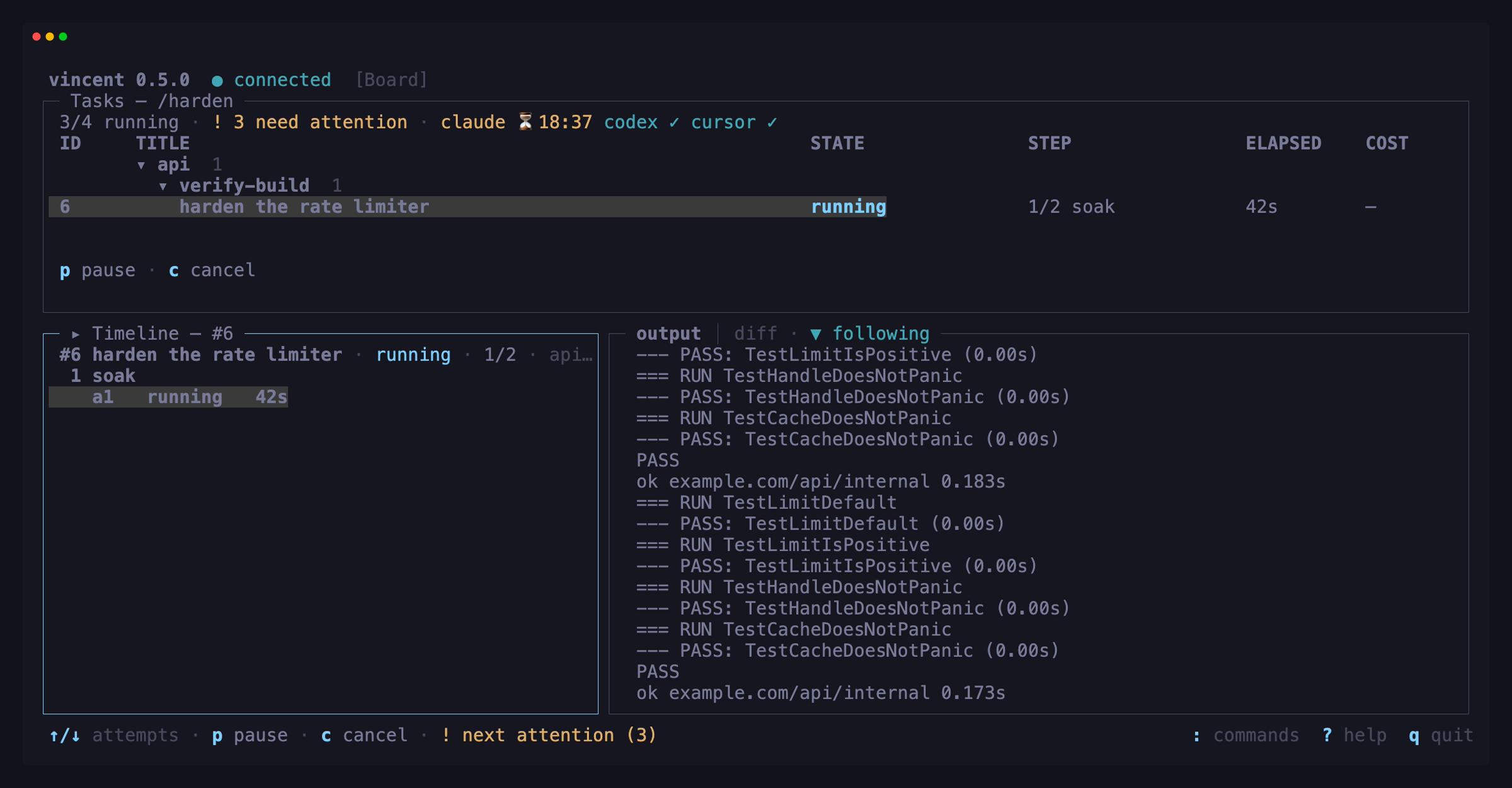Click the ELAPSED column header
Viewport: 1512px width, 788px height.
[x=1283, y=143]
